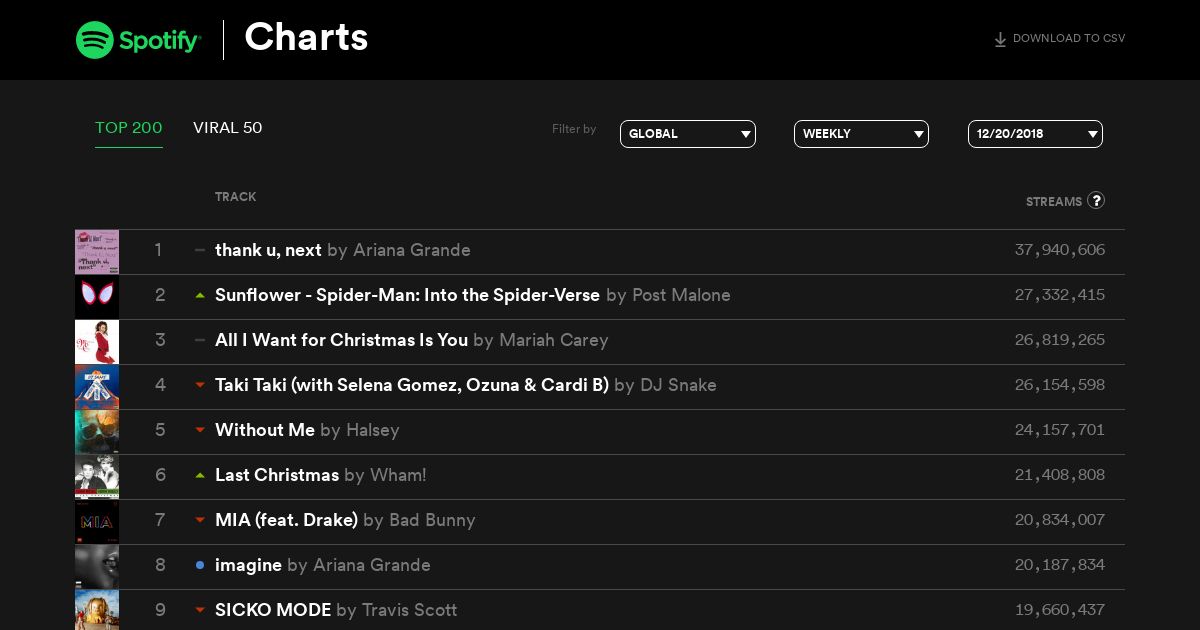Click the MIA album cover thumbnail
Screen dimensions: 1200x630
[97, 522]
